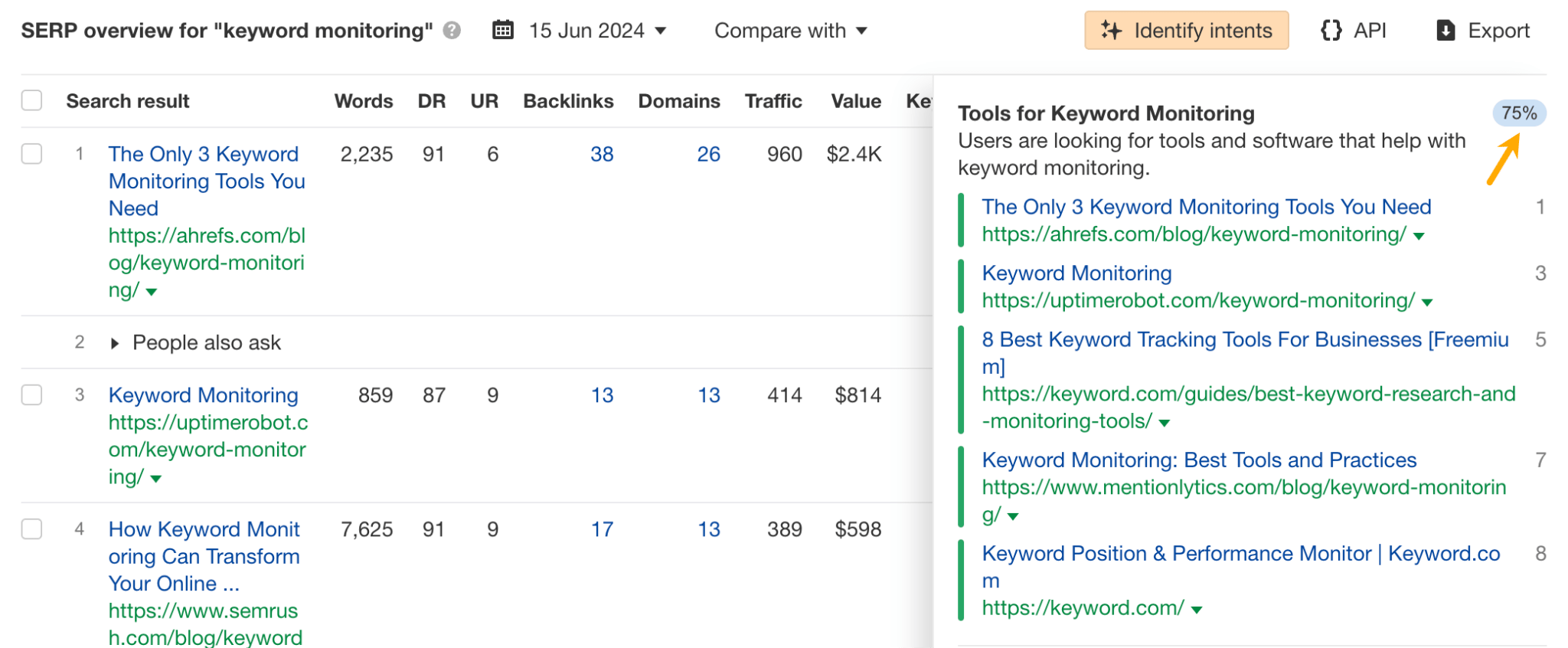Screen dimensions: 1568x648
Task: Sort by the Traffic column header
Action: [x=773, y=101]
